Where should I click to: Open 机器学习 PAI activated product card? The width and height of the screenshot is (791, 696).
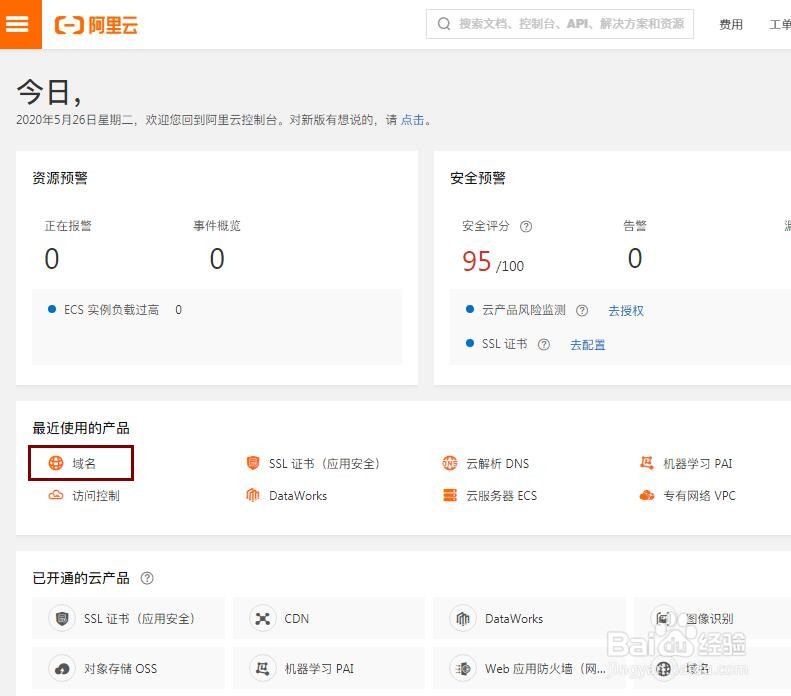[329, 668]
